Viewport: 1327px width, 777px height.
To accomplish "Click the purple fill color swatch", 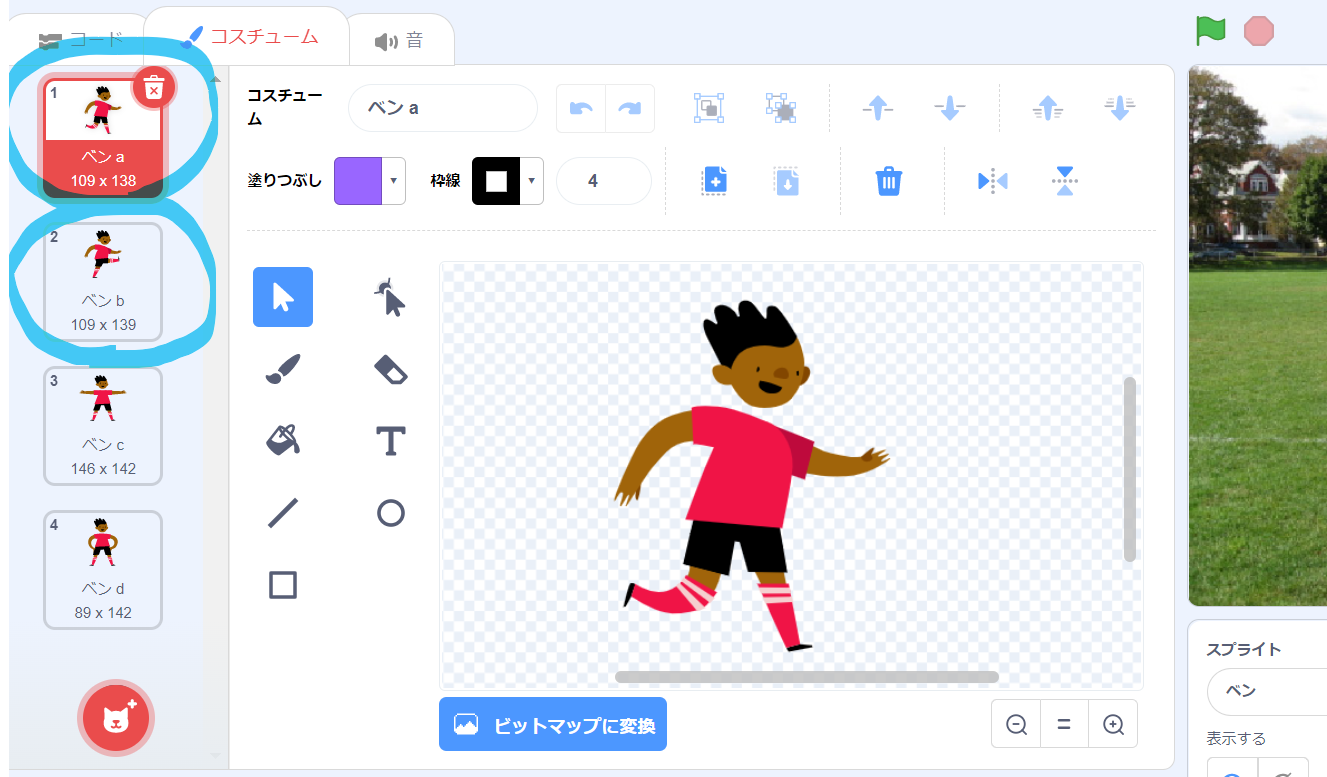I will pos(358,181).
